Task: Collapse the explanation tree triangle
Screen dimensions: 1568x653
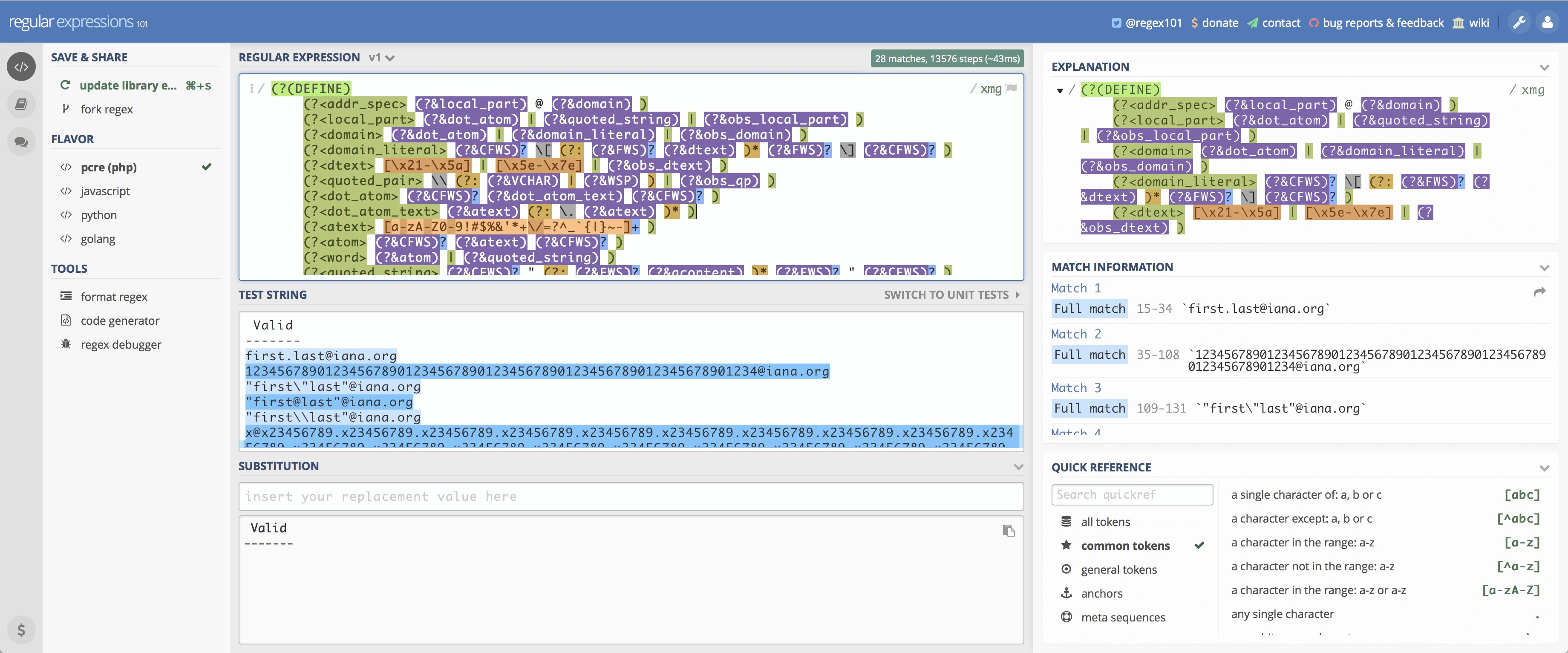Action: pos(1060,91)
